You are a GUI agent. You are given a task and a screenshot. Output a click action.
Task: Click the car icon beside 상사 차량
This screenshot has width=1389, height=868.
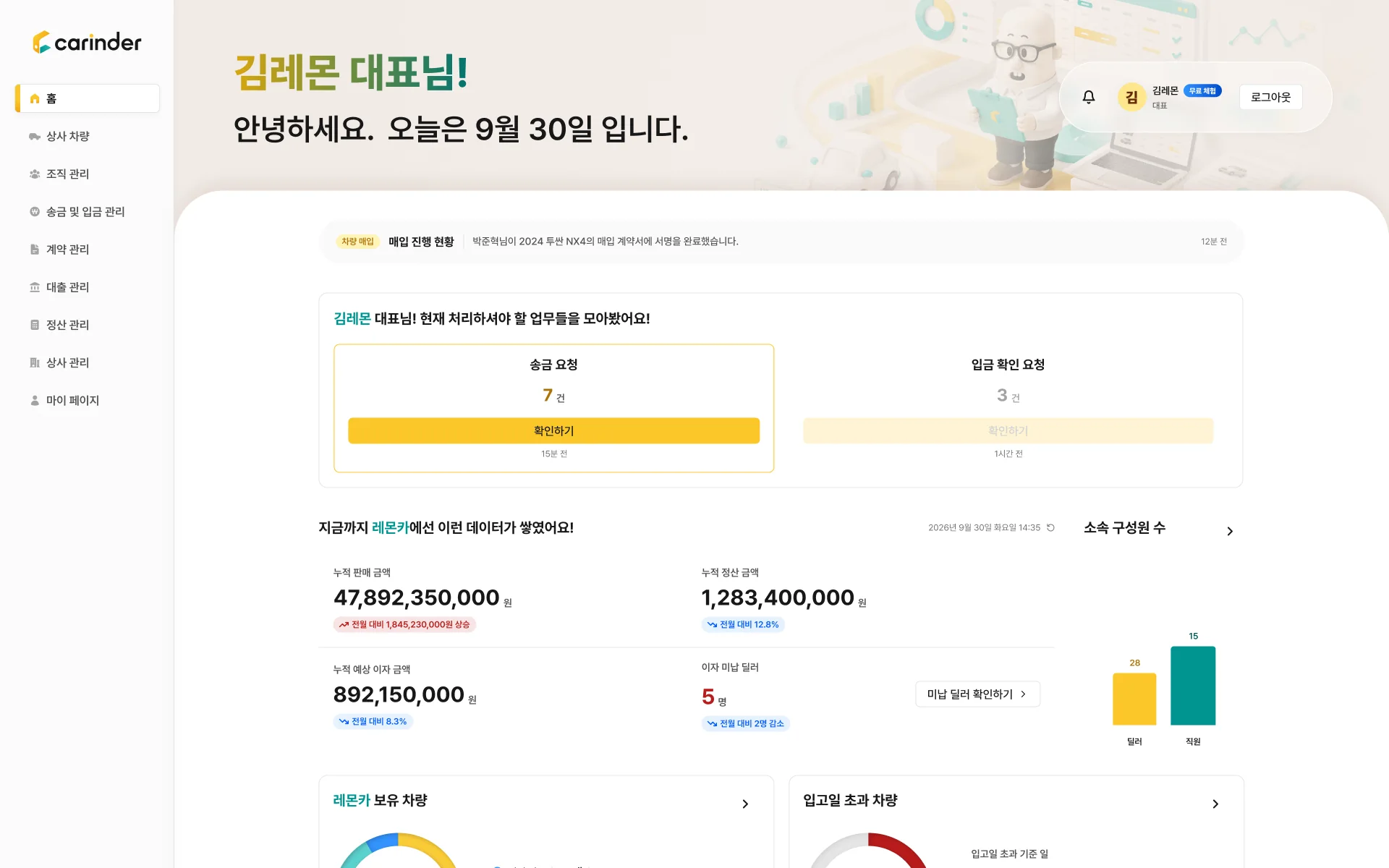point(35,136)
